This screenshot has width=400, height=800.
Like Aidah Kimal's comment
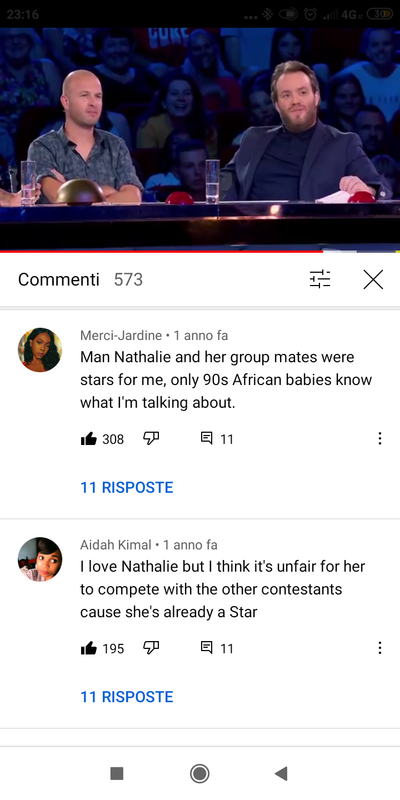tap(89, 648)
